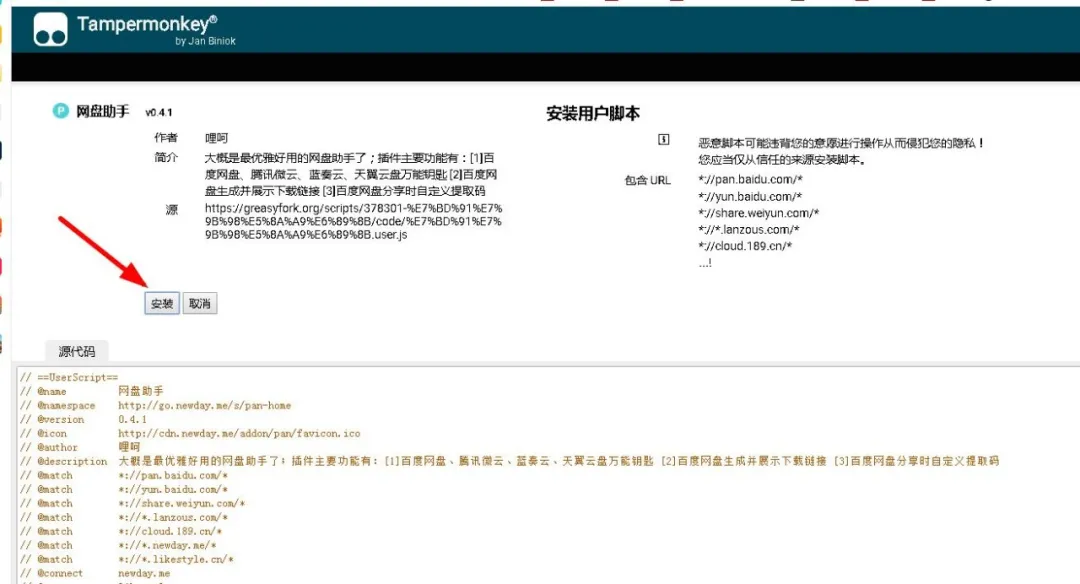Click the greasyfork.org source URL text
Image resolution: width=1080 pixels, height=584 pixels.
click(x=353, y=221)
